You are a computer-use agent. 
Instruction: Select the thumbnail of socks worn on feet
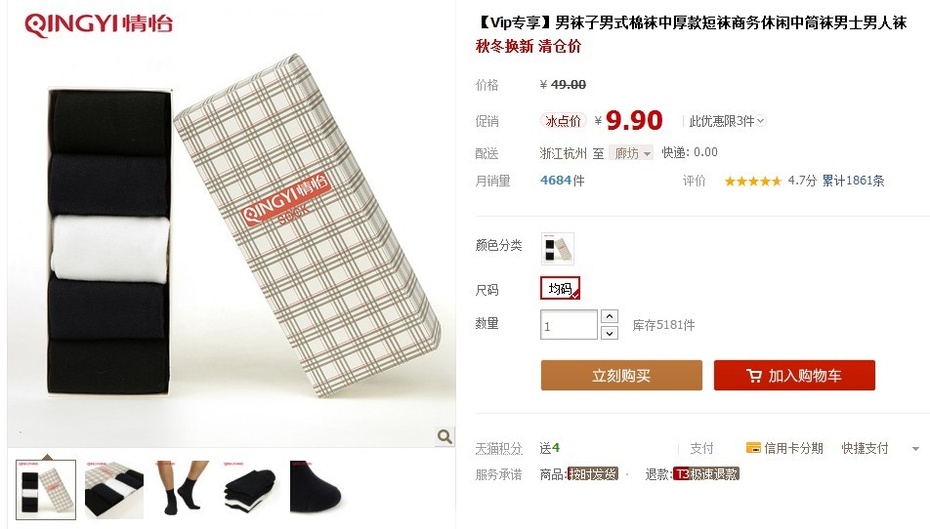coord(183,487)
